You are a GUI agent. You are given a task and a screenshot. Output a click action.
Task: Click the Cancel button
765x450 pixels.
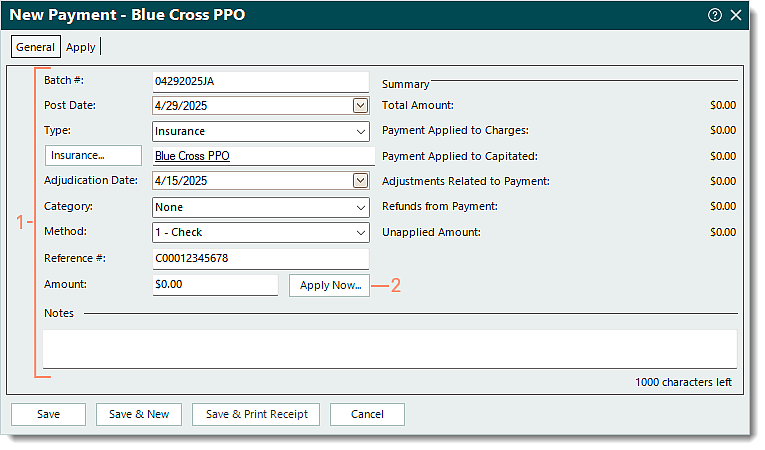pos(367,414)
